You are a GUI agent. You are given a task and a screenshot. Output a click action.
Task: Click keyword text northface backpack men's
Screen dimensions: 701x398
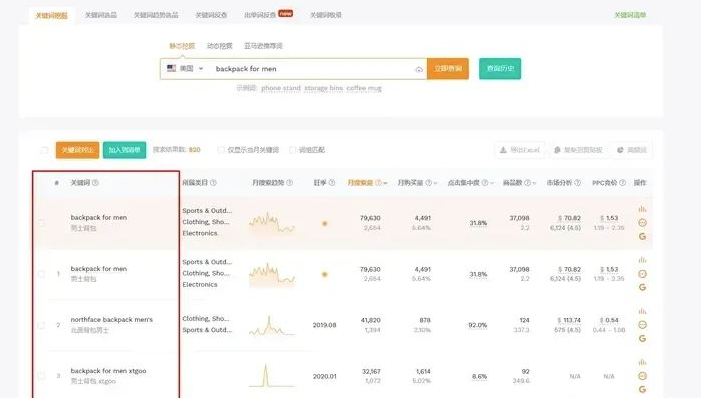point(112,320)
